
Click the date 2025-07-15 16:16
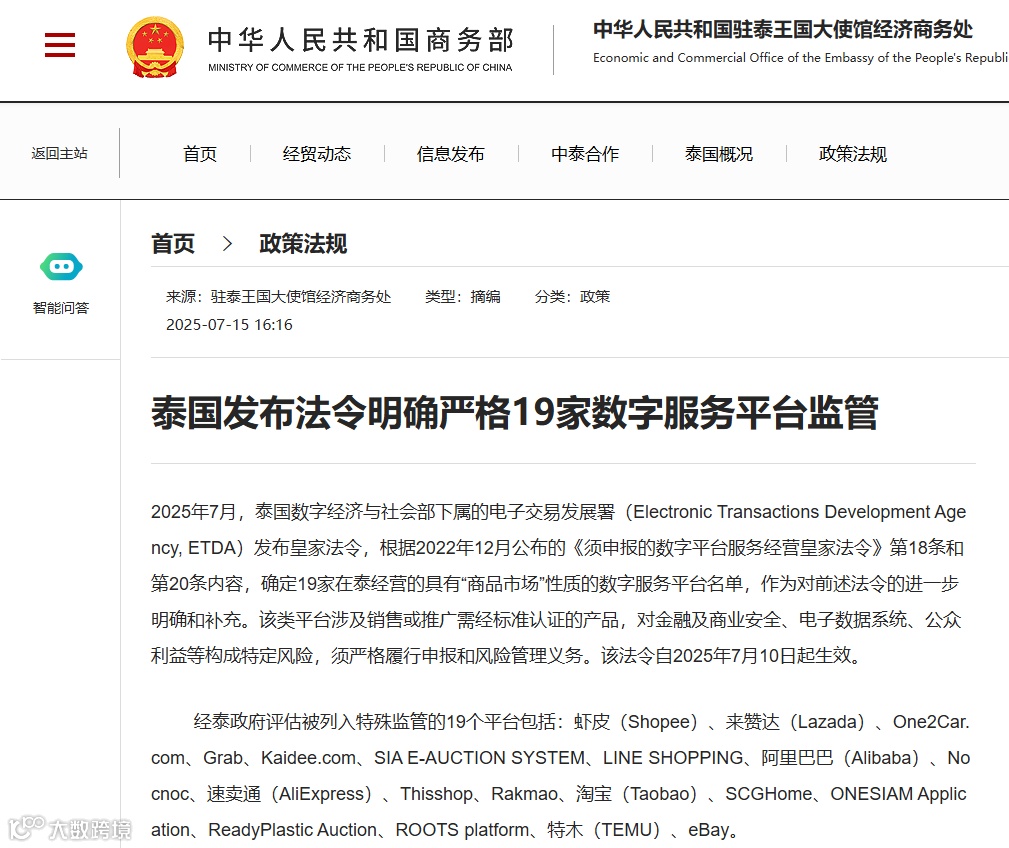click(229, 324)
